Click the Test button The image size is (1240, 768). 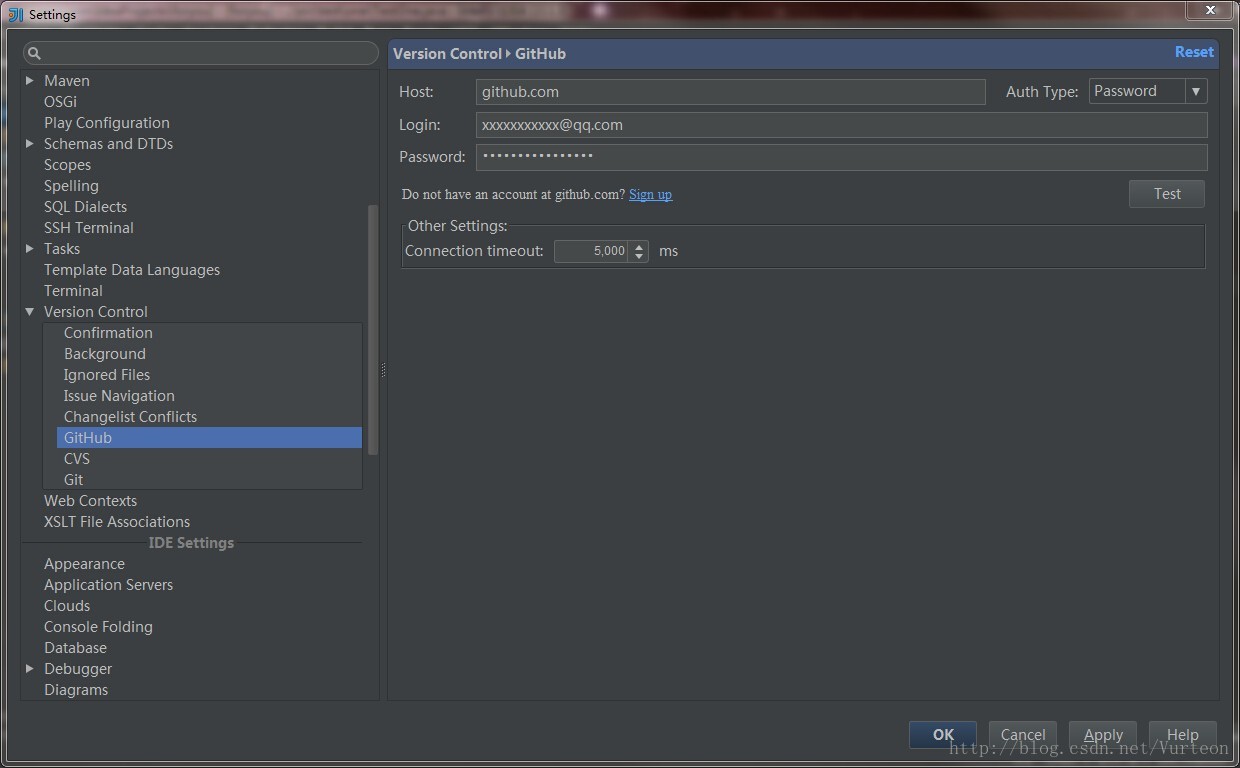point(1167,194)
